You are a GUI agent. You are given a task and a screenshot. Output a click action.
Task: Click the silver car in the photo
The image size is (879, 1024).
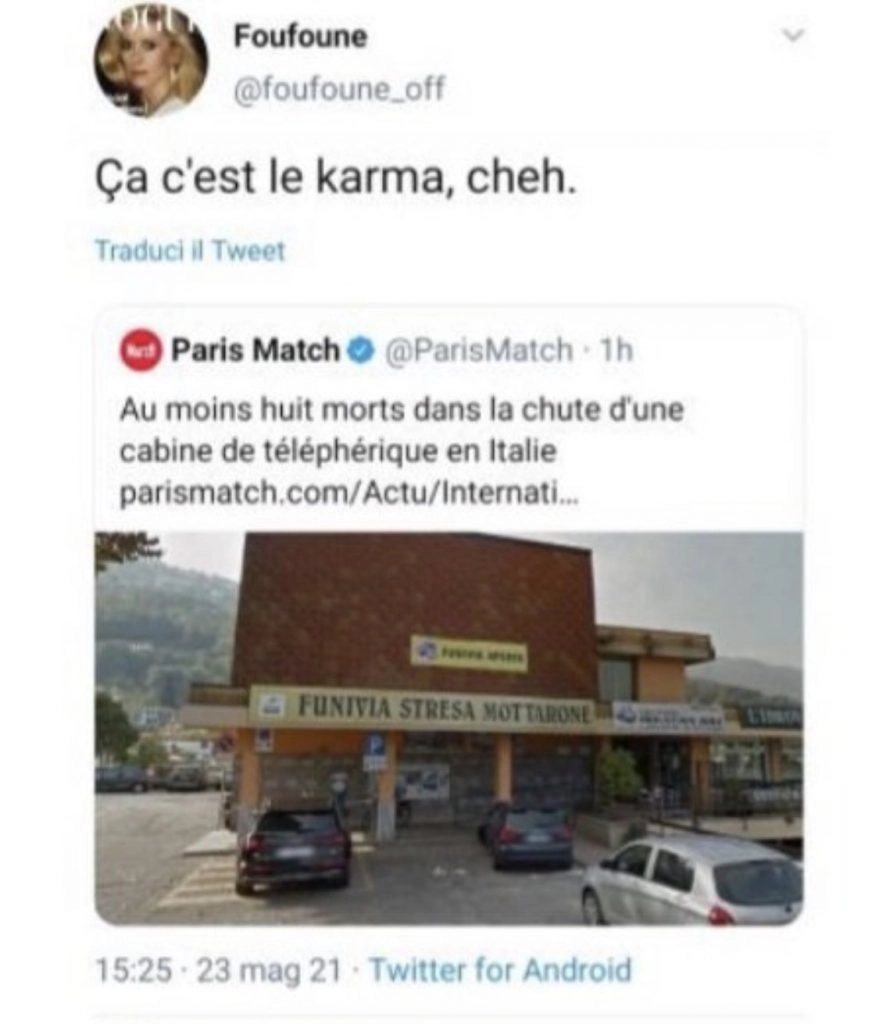coord(692,880)
